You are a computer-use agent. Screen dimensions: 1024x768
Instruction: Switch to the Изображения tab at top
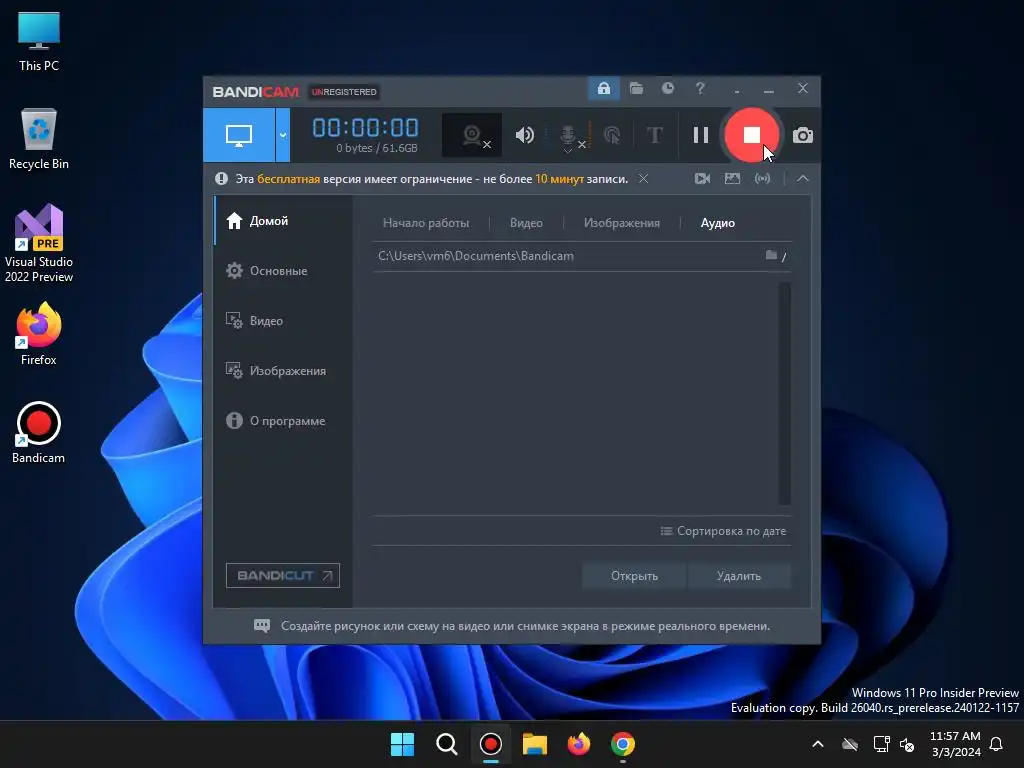coord(621,223)
